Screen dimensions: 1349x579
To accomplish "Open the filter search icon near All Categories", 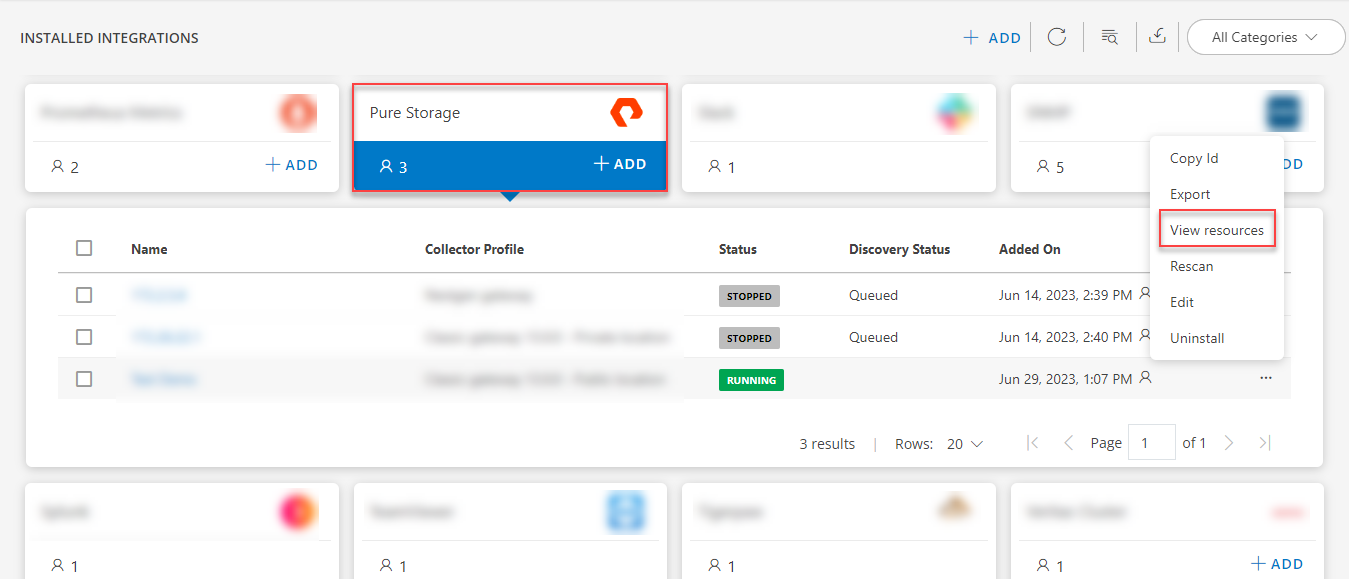I will click(x=1109, y=36).
